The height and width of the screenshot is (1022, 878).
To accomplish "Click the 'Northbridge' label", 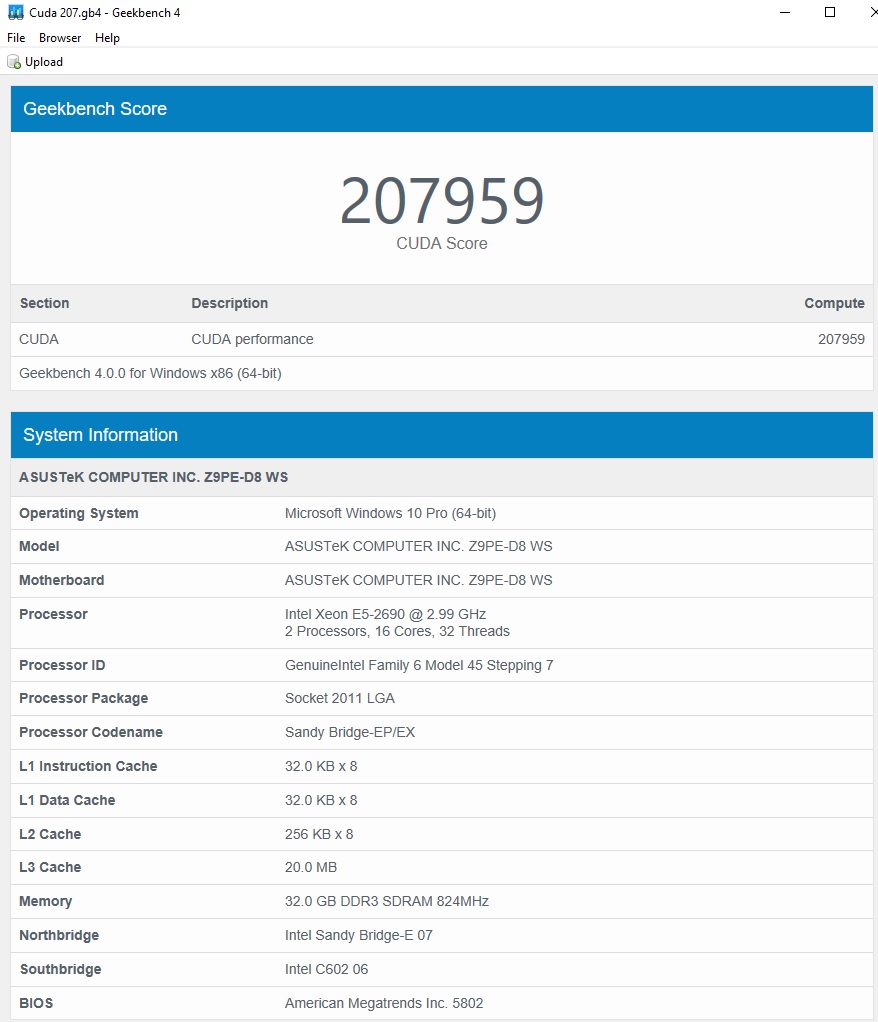I will [x=59, y=935].
